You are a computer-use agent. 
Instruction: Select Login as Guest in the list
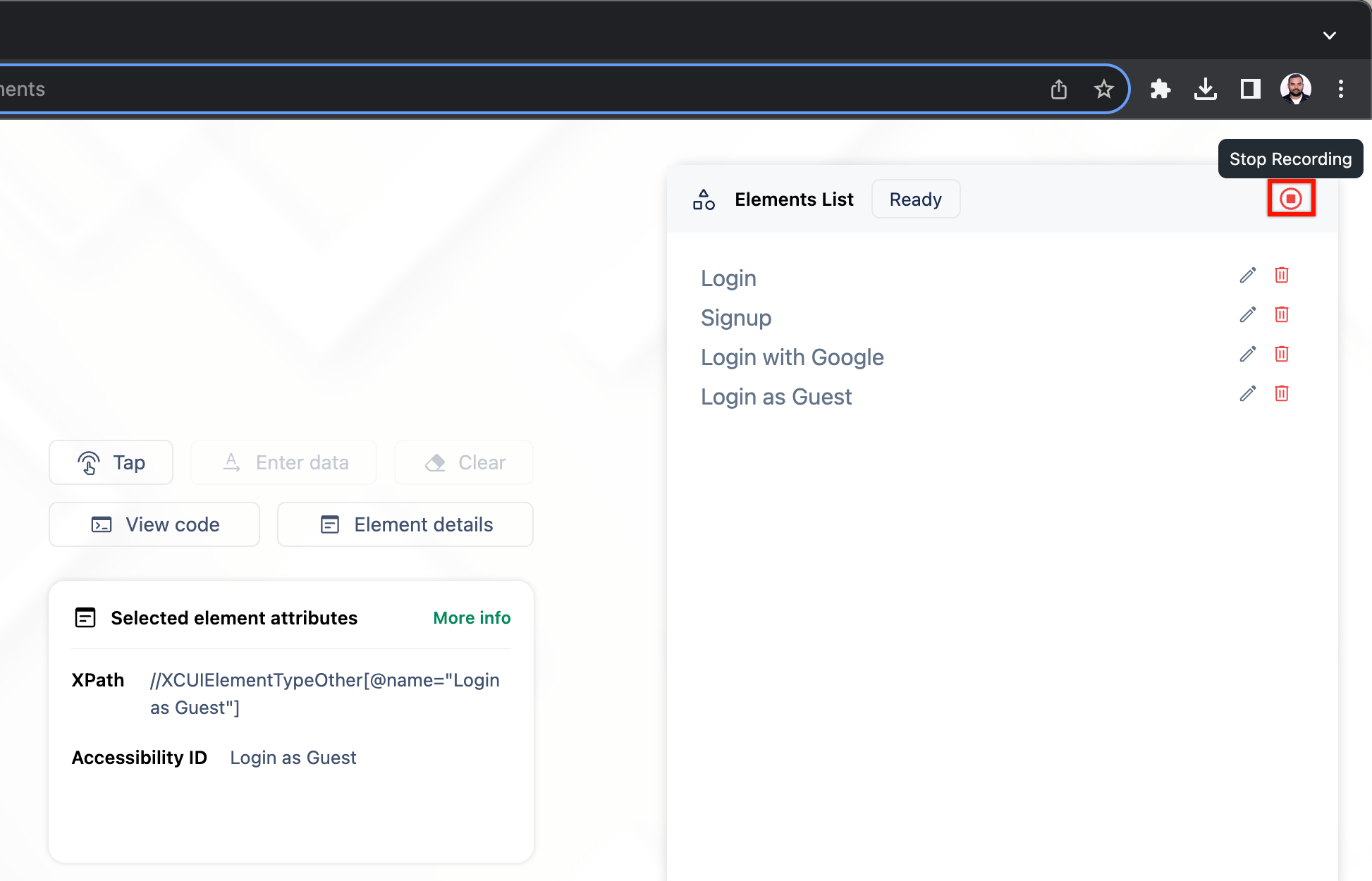tap(776, 397)
